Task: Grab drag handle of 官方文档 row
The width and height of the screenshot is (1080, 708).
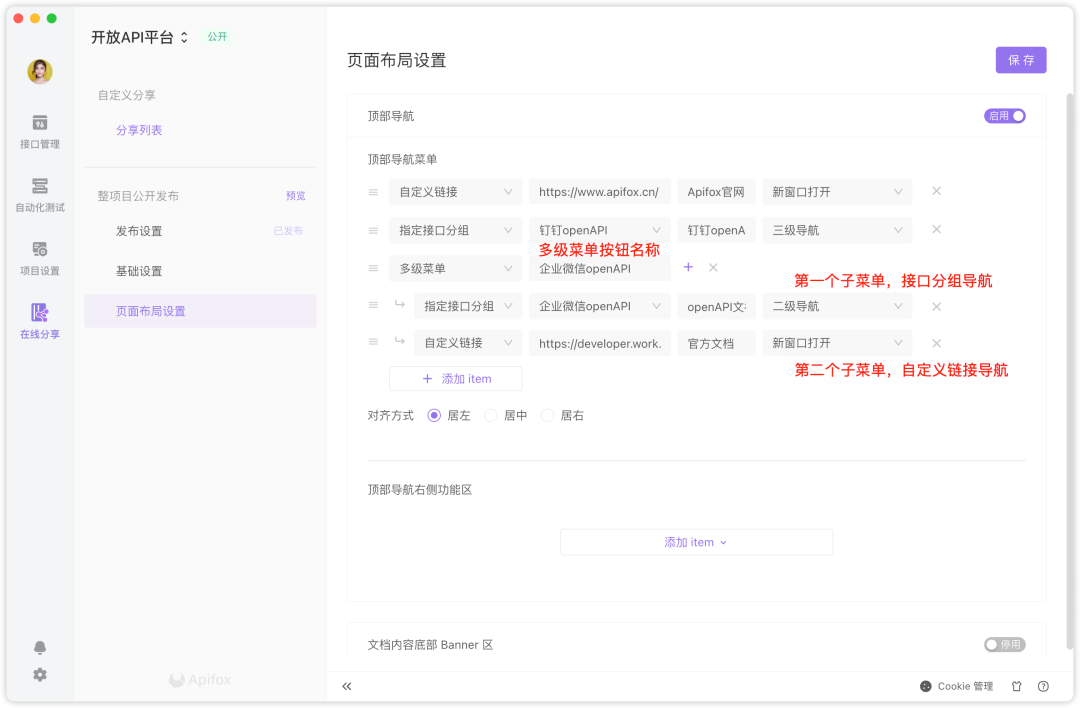Action: 373,342
